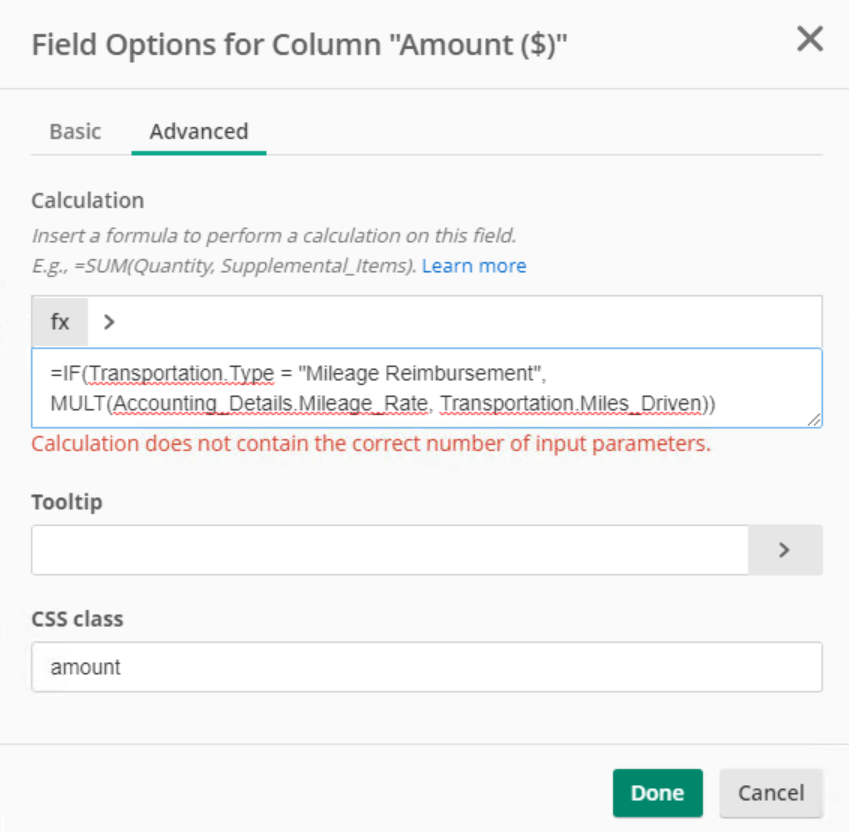The width and height of the screenshot is (849, 832).
Task: Select the Advanced tab
Action: [x=199, y=132]
